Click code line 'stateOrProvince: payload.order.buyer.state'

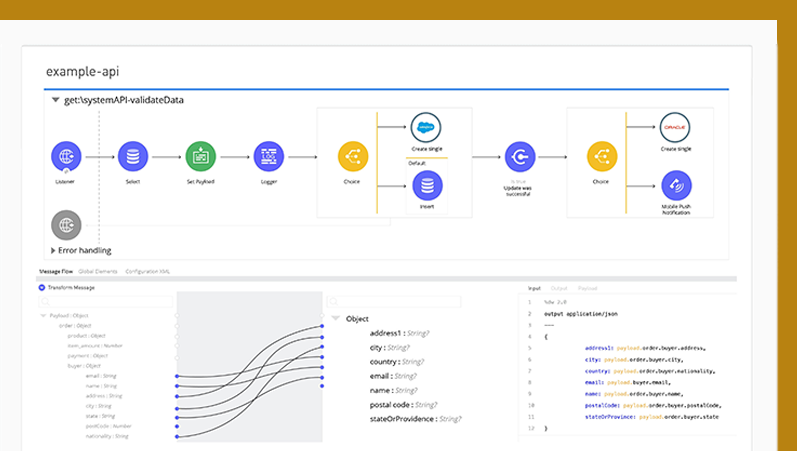coord(652,417)
